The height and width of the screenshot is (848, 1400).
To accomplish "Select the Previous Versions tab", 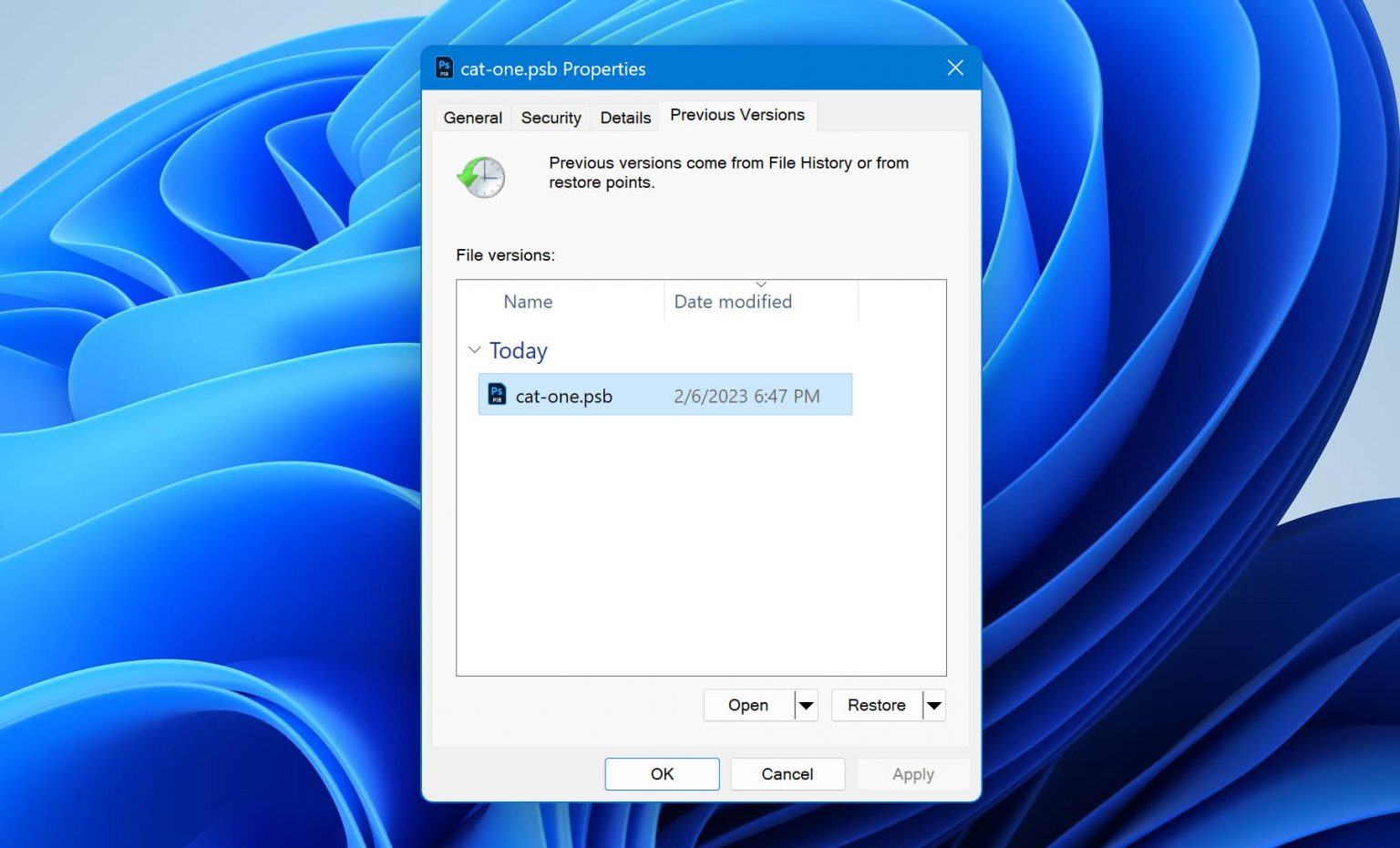I will 737,114.
